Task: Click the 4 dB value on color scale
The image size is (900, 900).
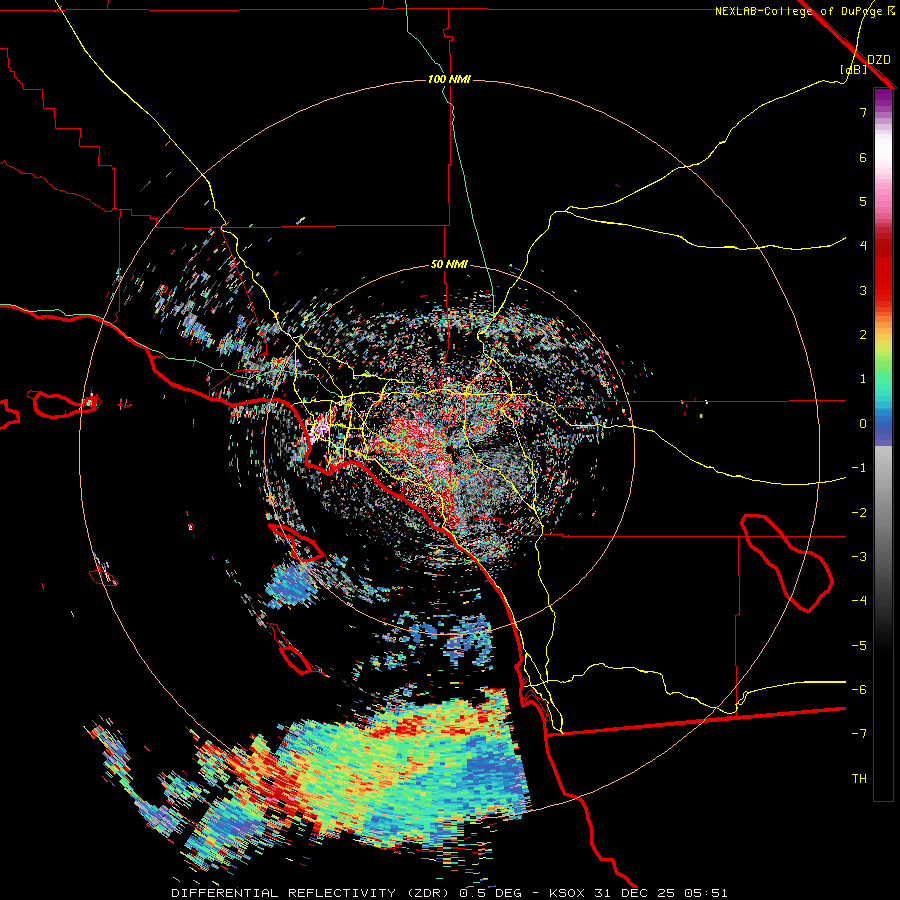Action: click(x=863, y=246)
